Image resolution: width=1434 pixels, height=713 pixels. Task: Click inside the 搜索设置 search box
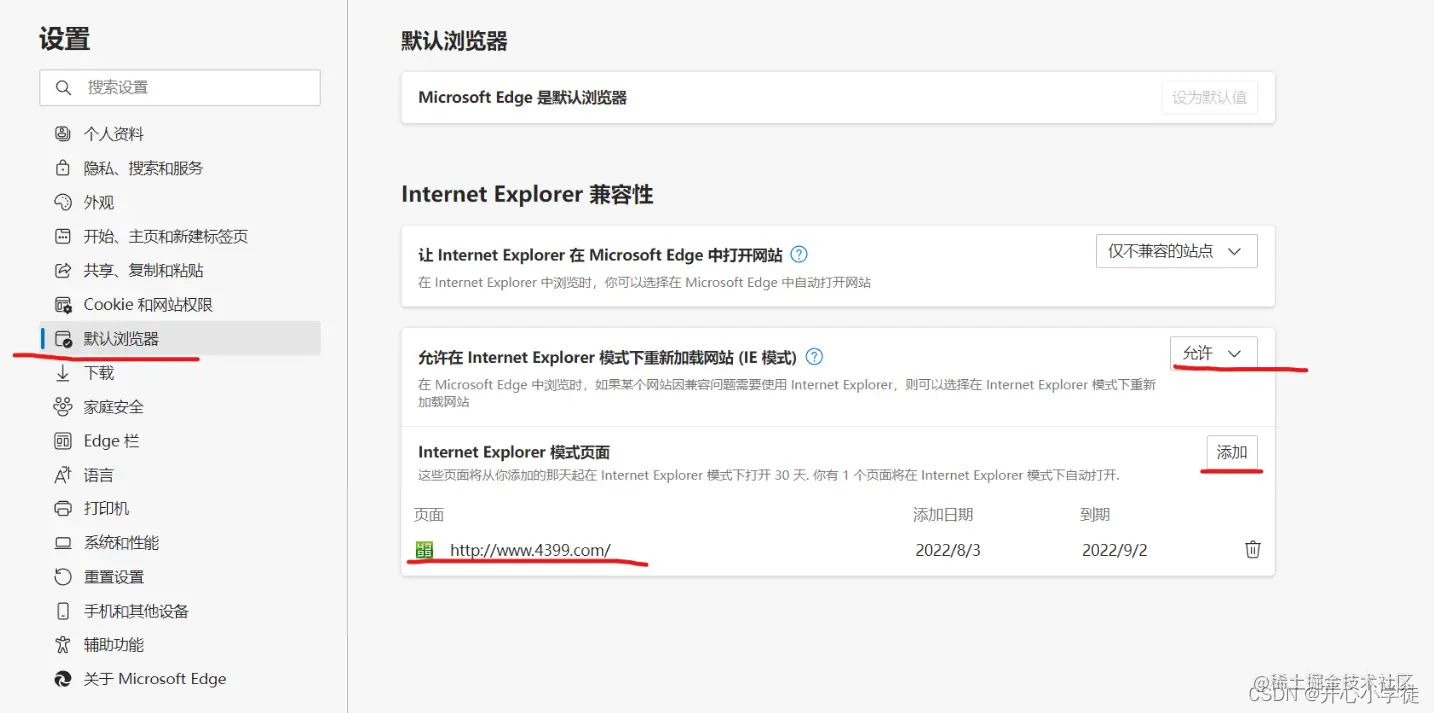click(180, 88)
